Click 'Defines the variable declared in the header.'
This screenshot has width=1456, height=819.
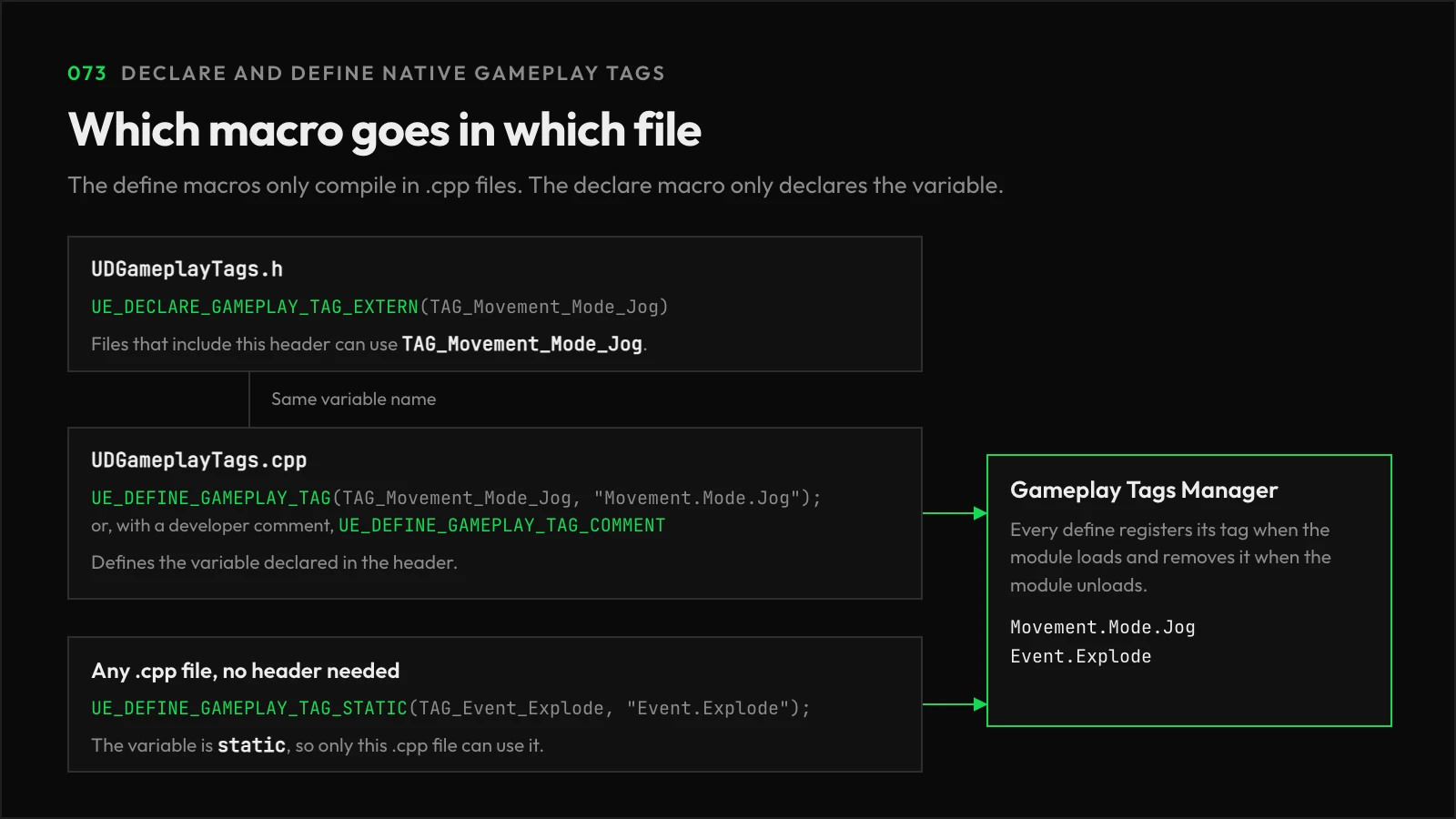(274, 562)
